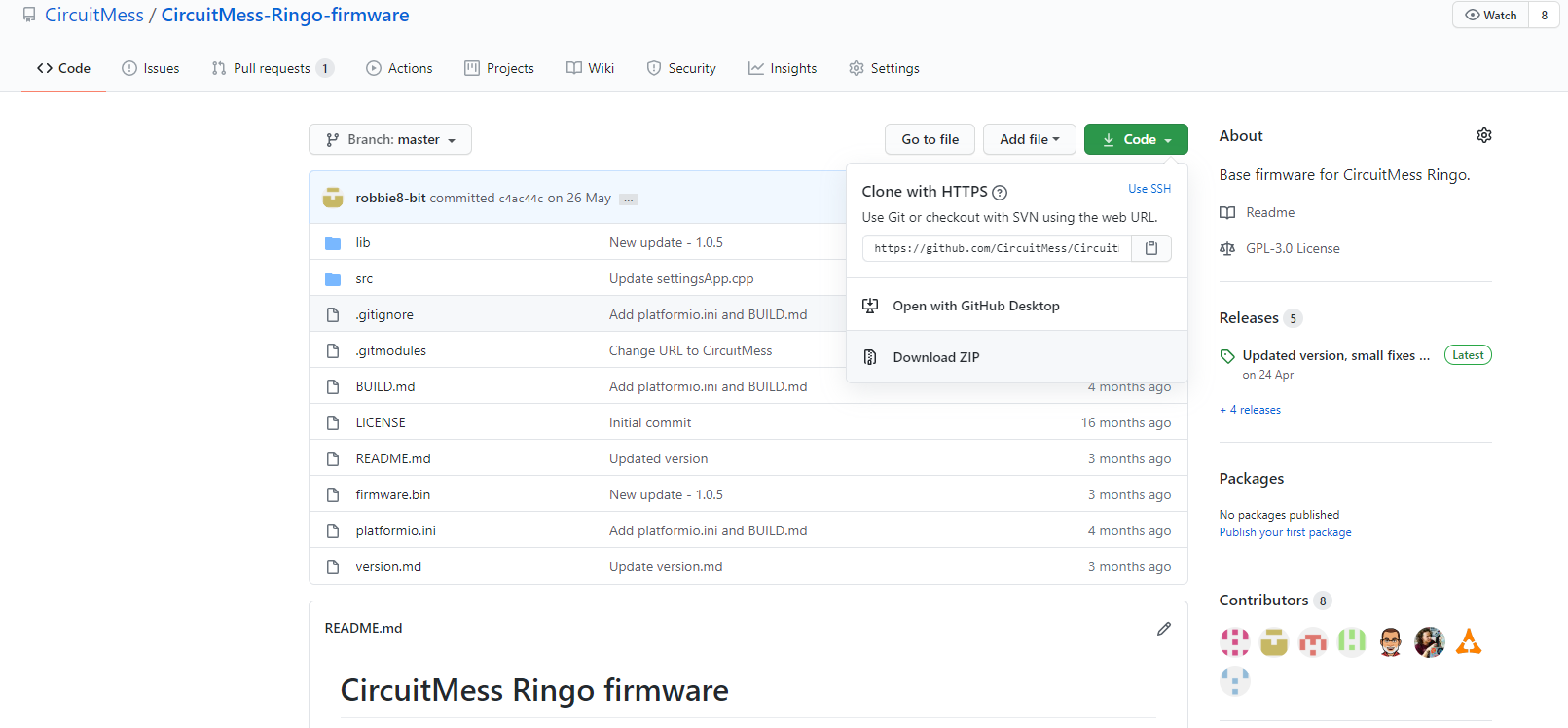The height and width of the screenshot is (728, 1568).
Task: Click robbie8-bit's commit avatar
Action: click(333, 198)
